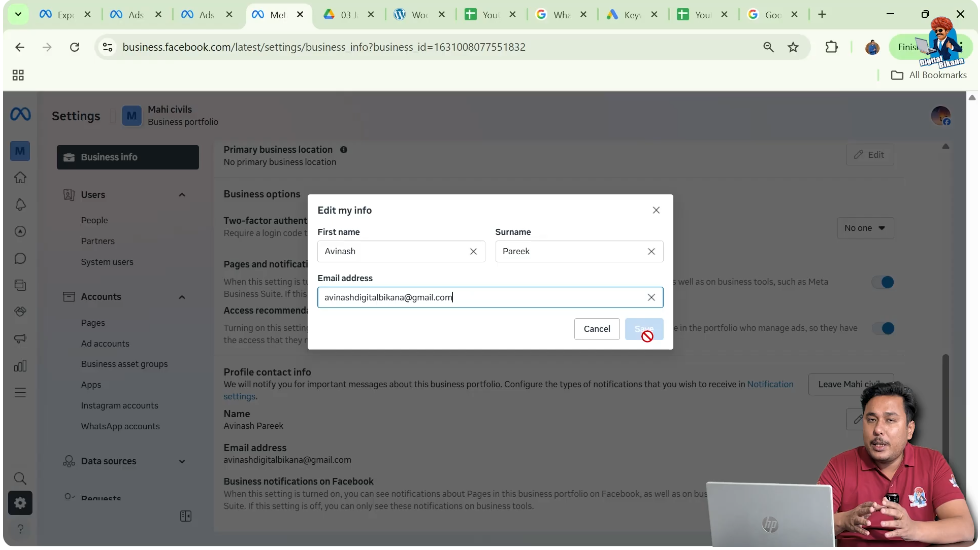Toggle the Access recommendations switch

tap(883, 328)
